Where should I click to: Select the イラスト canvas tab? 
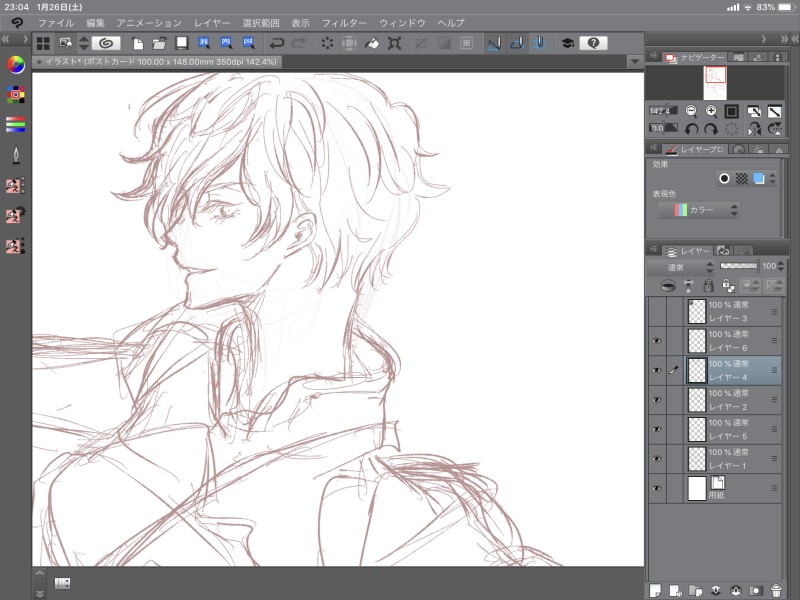(x=157, y=62)
